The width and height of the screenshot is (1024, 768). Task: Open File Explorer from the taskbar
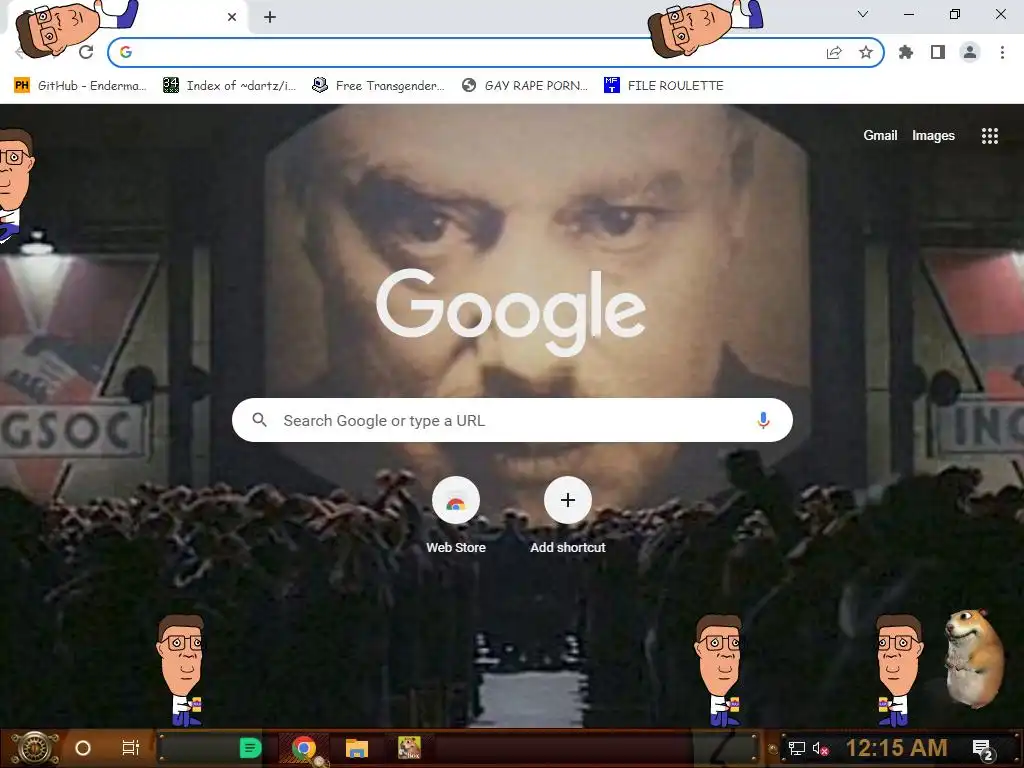[x=357, y=748]
